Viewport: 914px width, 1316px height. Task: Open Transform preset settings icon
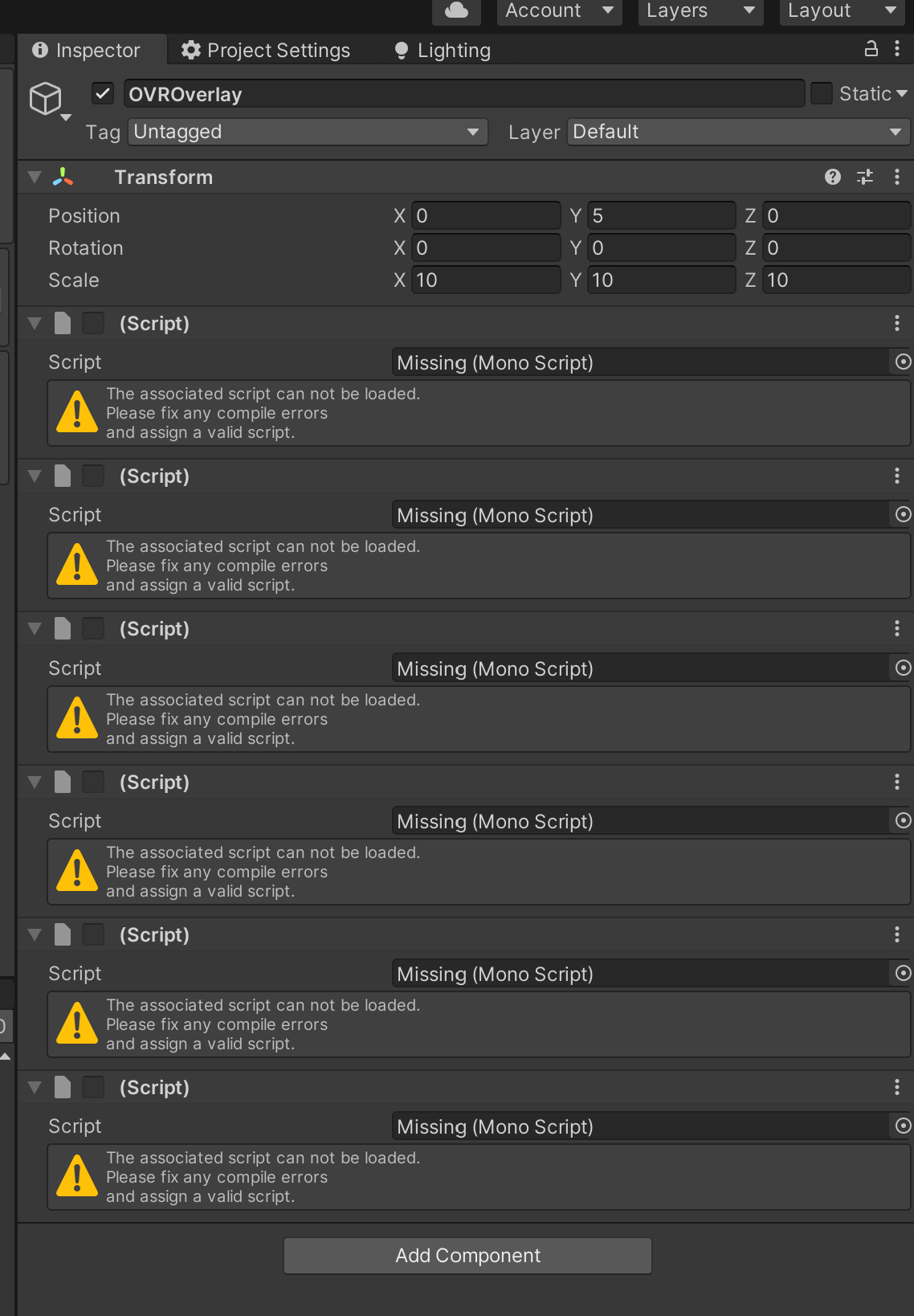(x=865, y=177)
